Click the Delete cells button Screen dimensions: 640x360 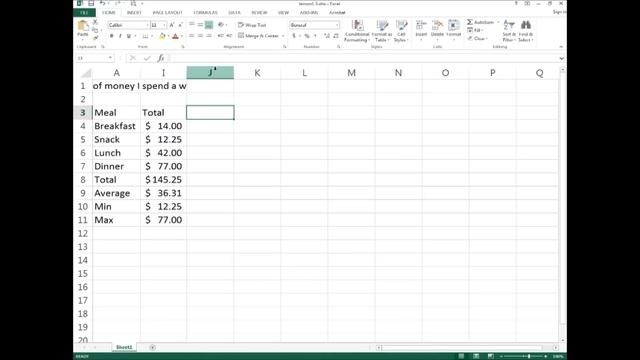[437, 30]
